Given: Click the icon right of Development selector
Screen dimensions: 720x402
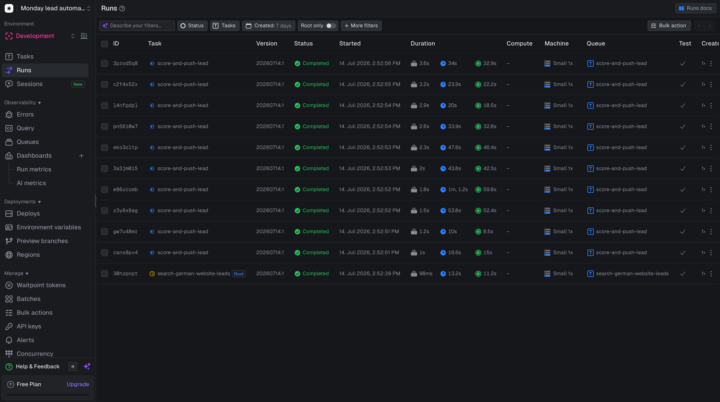Looking at the screenshot, I should pos(84,36).
